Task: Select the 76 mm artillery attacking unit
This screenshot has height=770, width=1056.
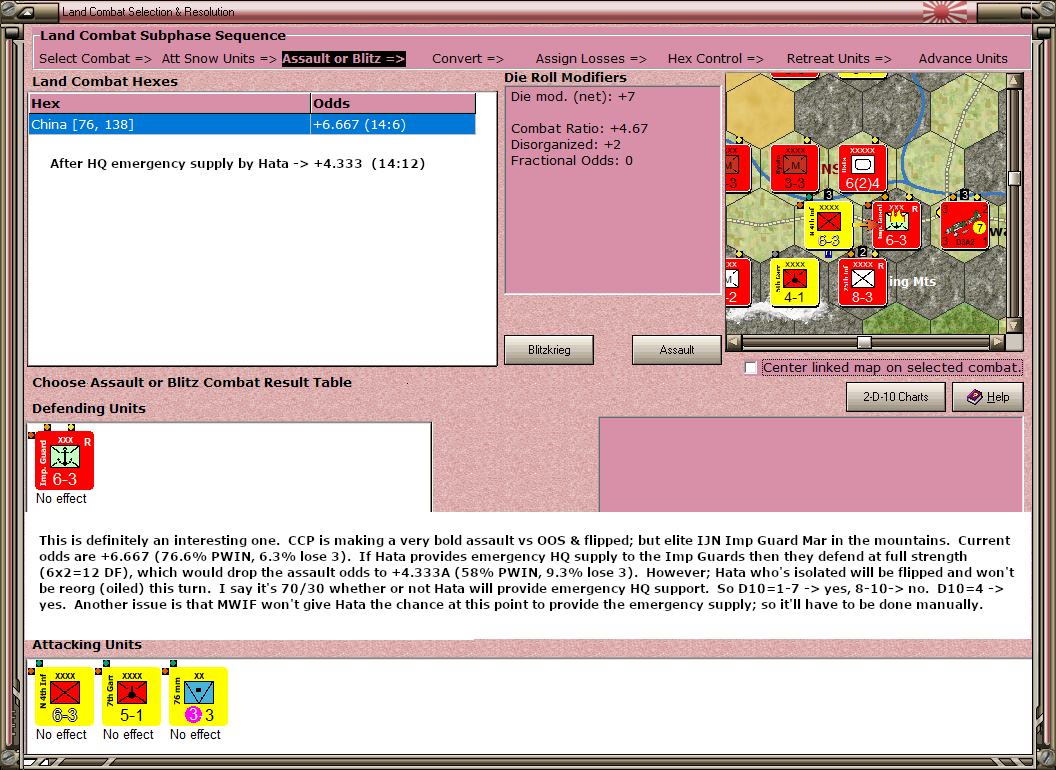Action: click(x=199, y=697)
